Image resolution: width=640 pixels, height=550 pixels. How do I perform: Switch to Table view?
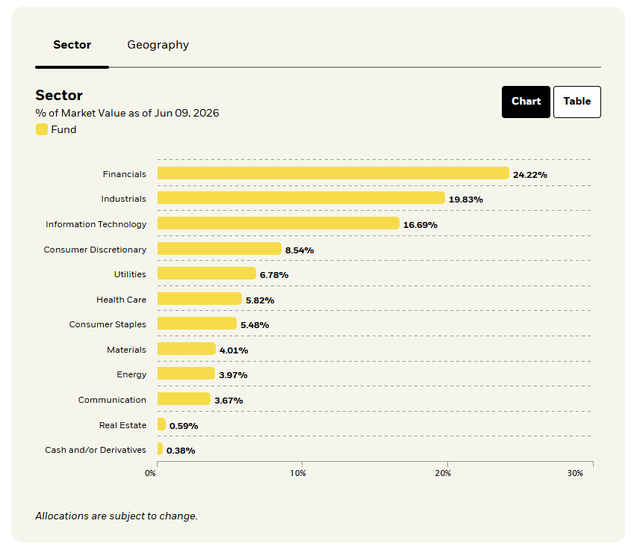pos(577,102)
